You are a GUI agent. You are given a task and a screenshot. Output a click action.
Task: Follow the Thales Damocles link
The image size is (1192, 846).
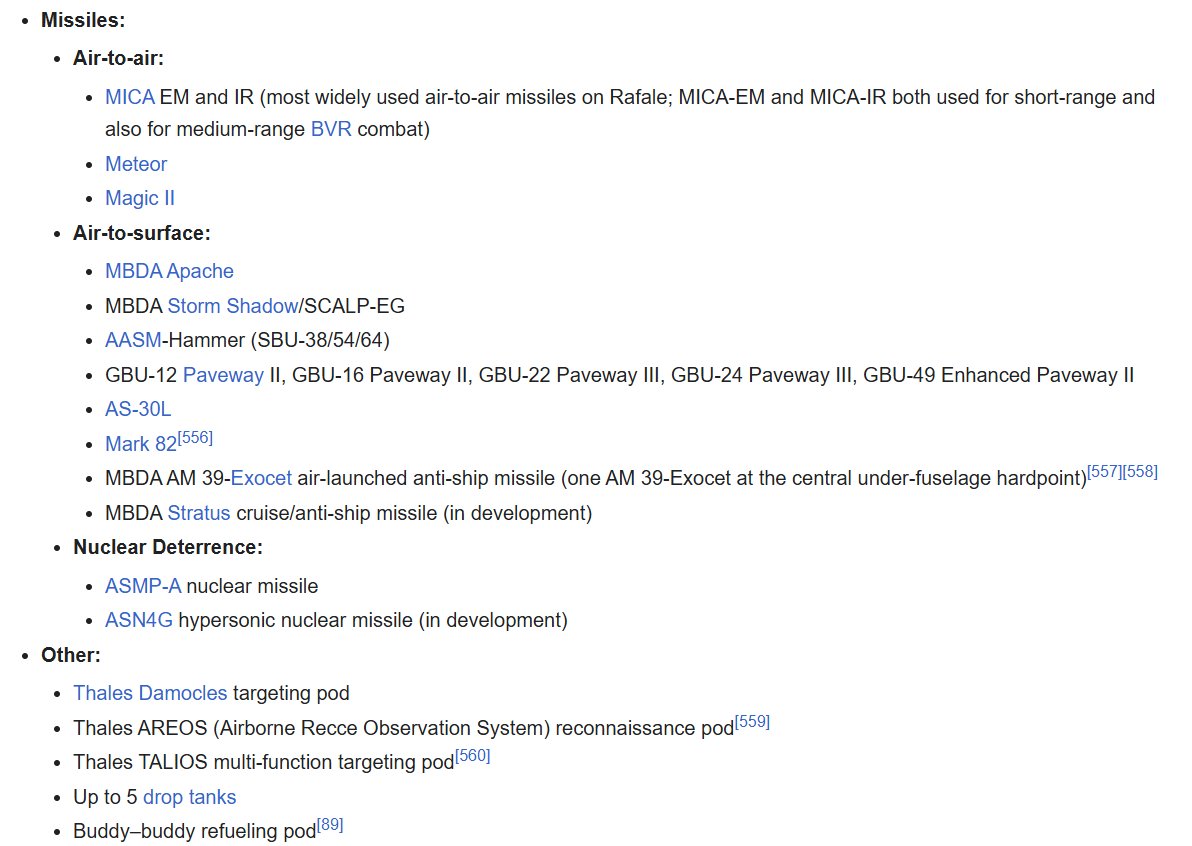tap(151, 694)
